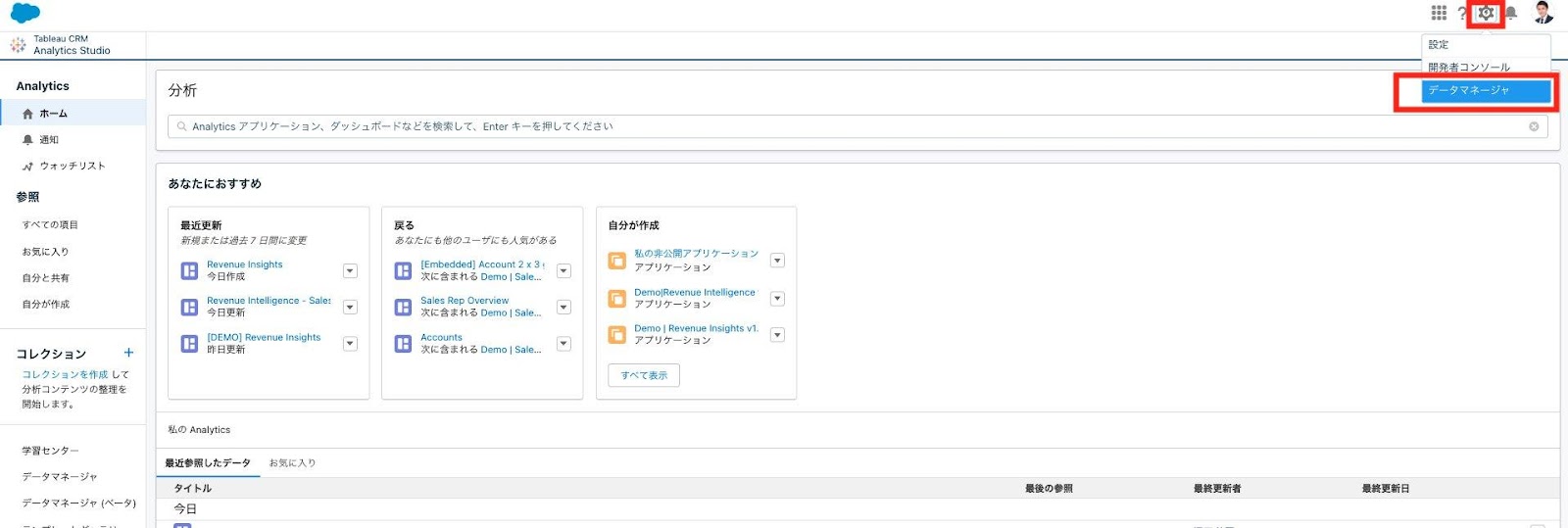Screen dimensions: 1568x528
Task: Select 開発者コンソール in the gear menu
Action: click(1486, 68)
